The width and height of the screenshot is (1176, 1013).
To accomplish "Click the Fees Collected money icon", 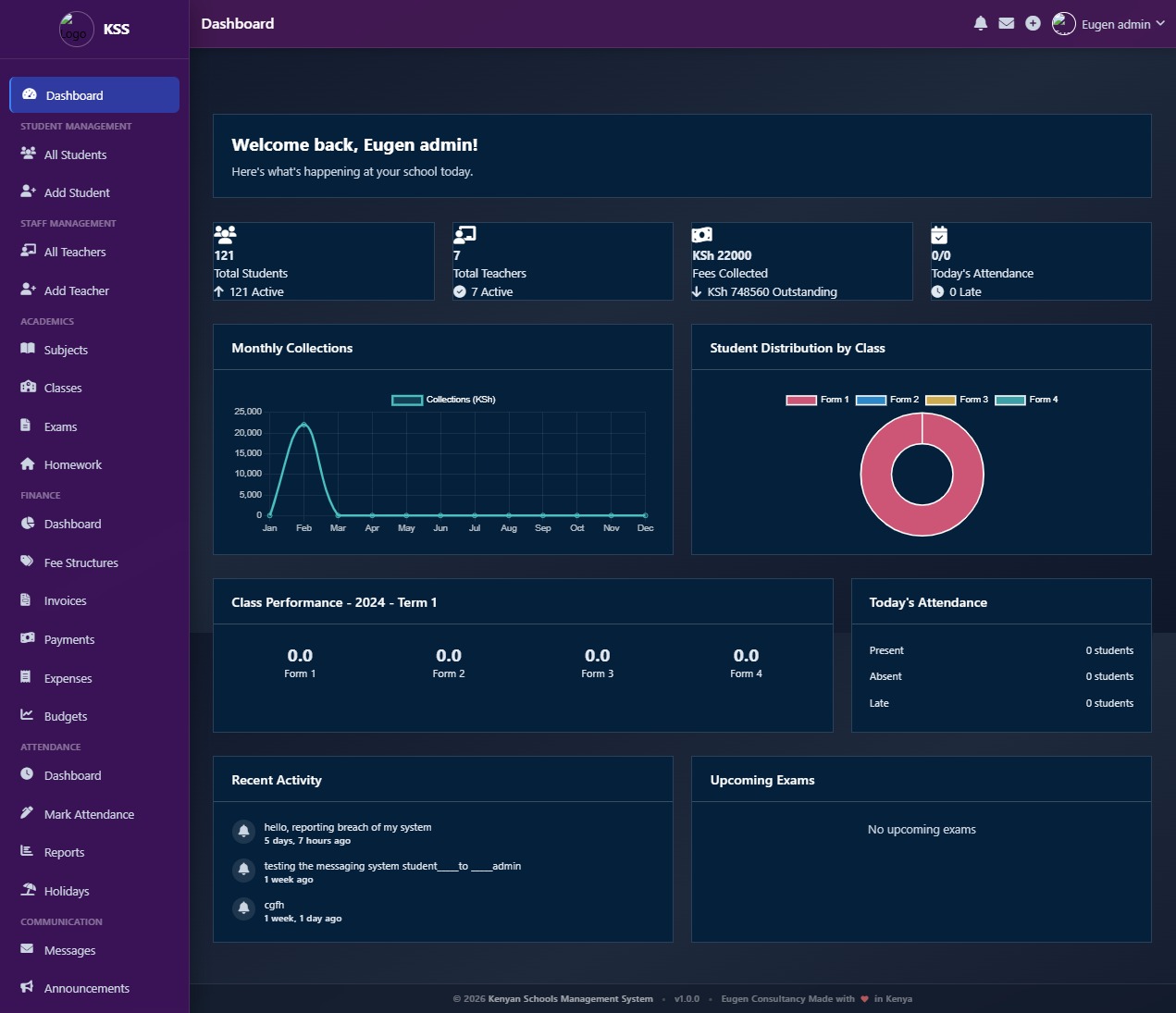I will pyautogui.click(x=702, y=234).
